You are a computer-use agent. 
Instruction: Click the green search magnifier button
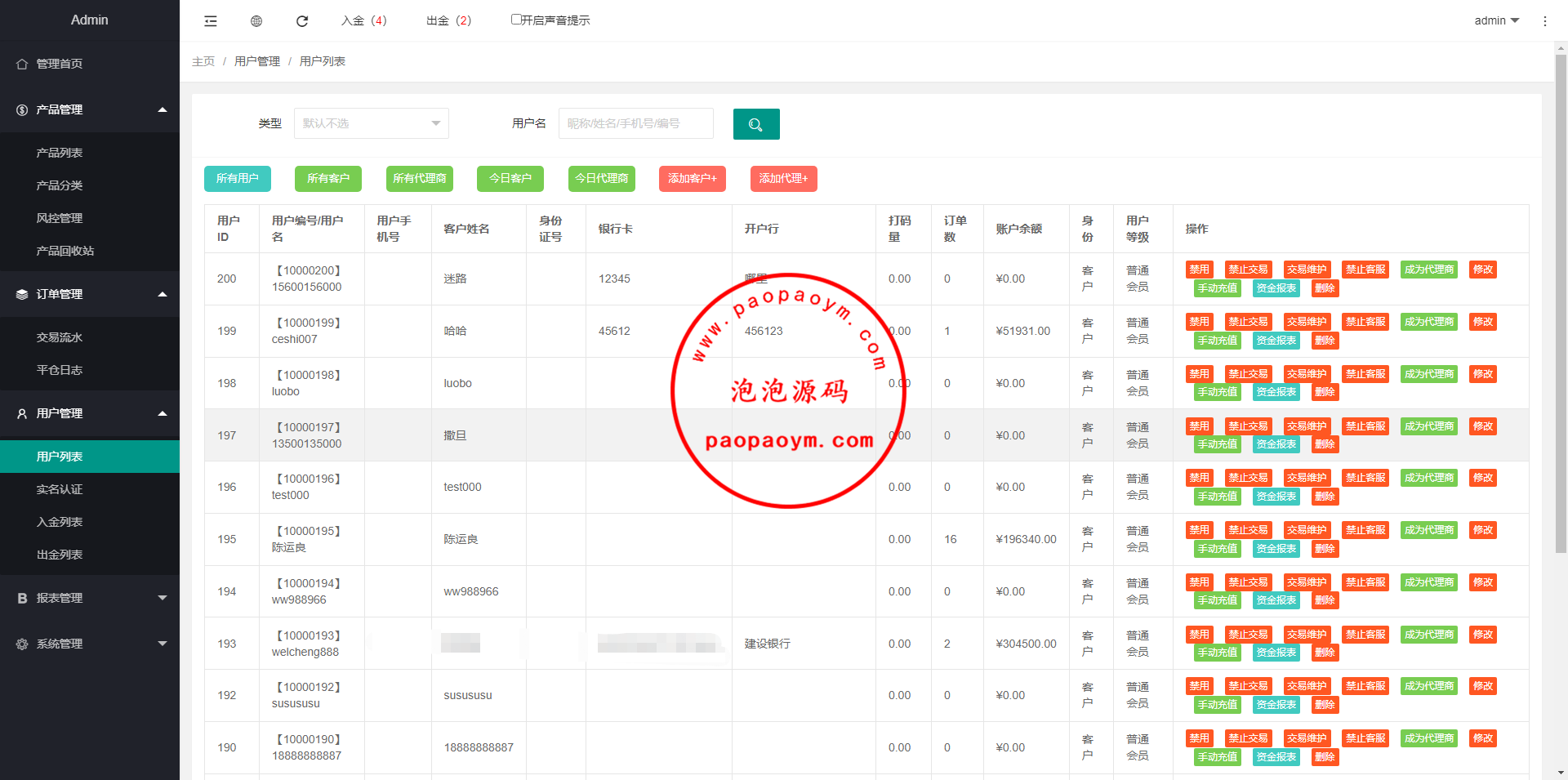point(755,124)
